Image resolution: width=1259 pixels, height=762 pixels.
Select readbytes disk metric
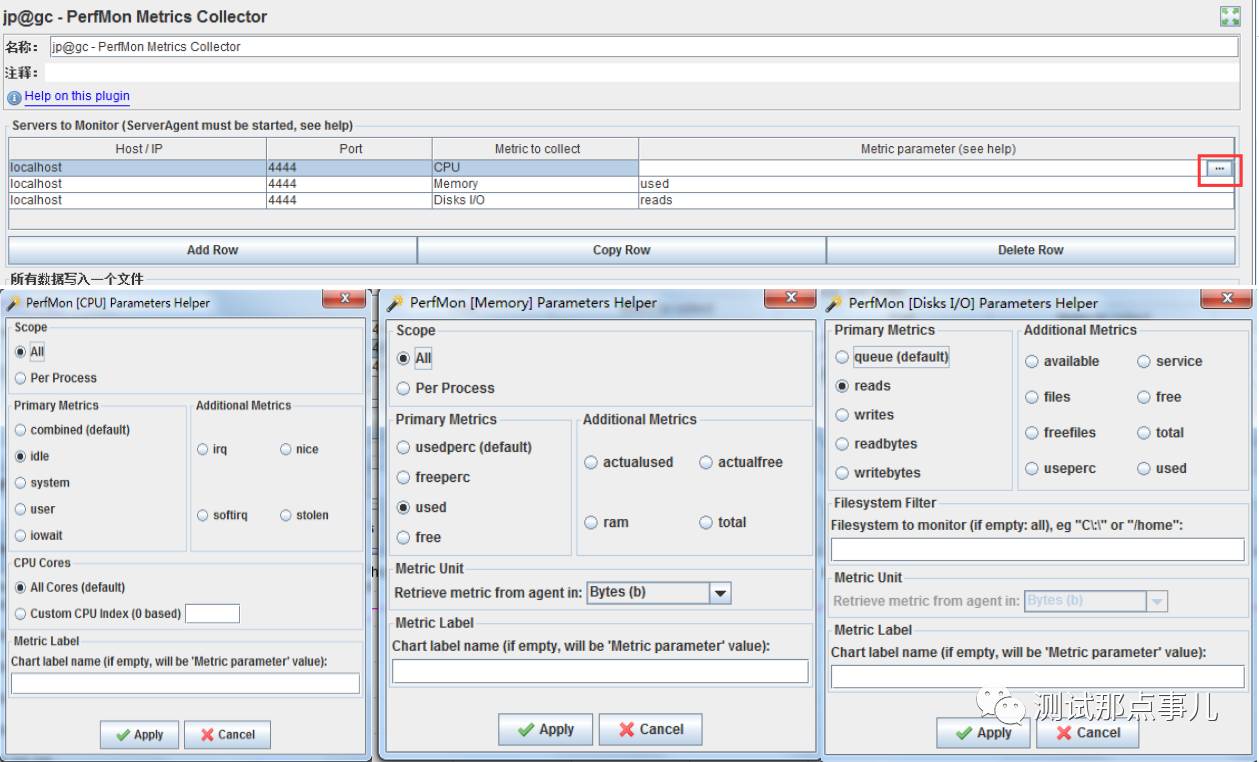(x=876, y=444)
